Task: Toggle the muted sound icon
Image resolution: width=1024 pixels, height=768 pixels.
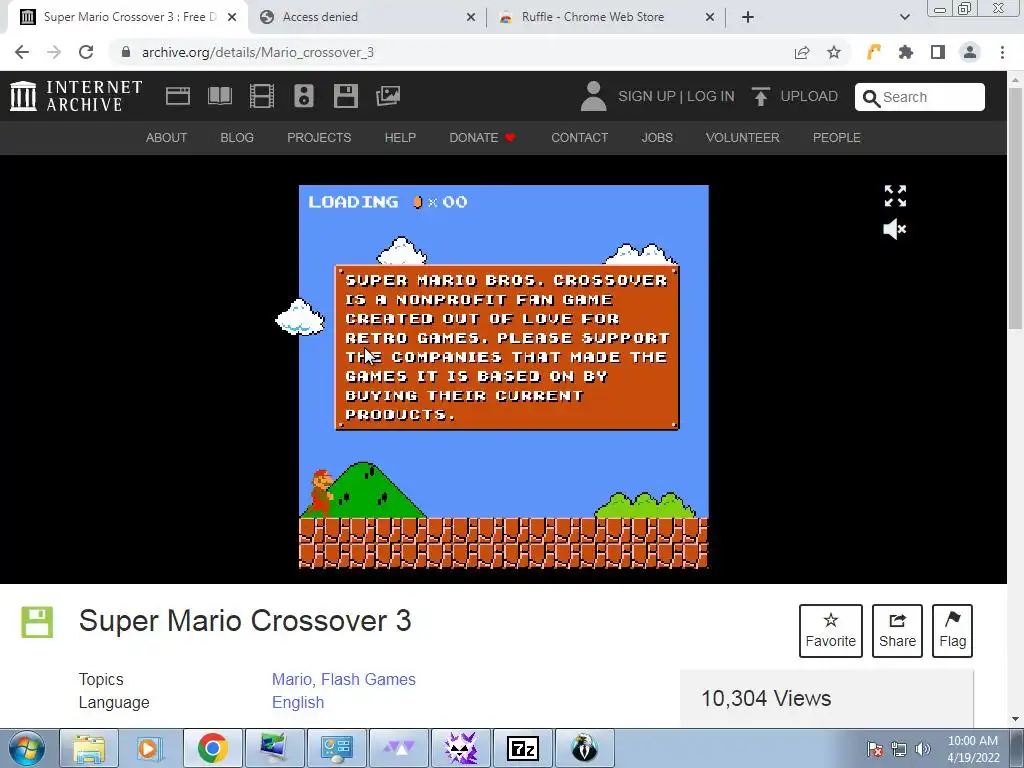Action: click(895, 229)
